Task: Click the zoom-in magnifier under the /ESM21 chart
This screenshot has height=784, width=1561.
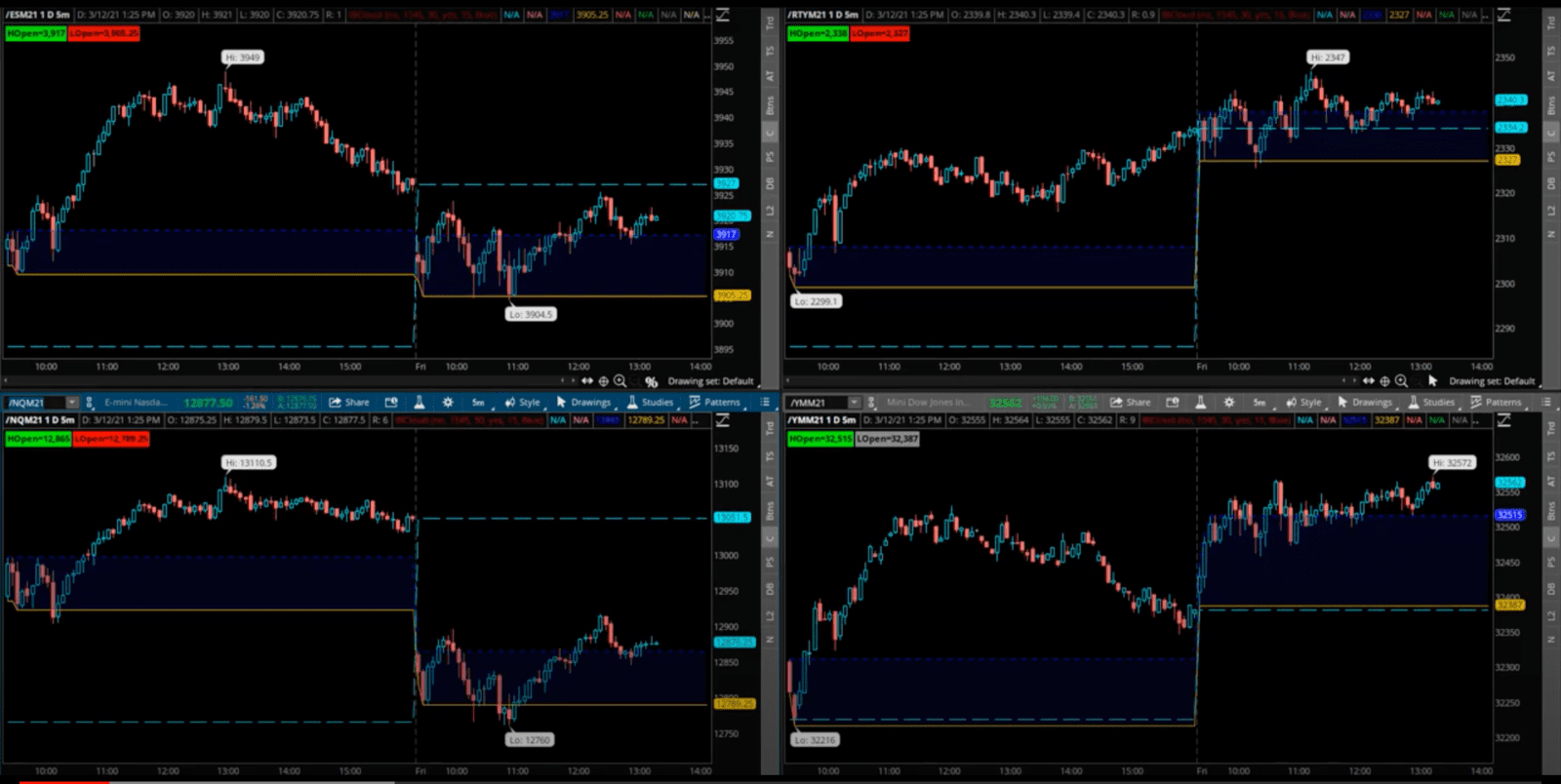Action: [620, 381]
